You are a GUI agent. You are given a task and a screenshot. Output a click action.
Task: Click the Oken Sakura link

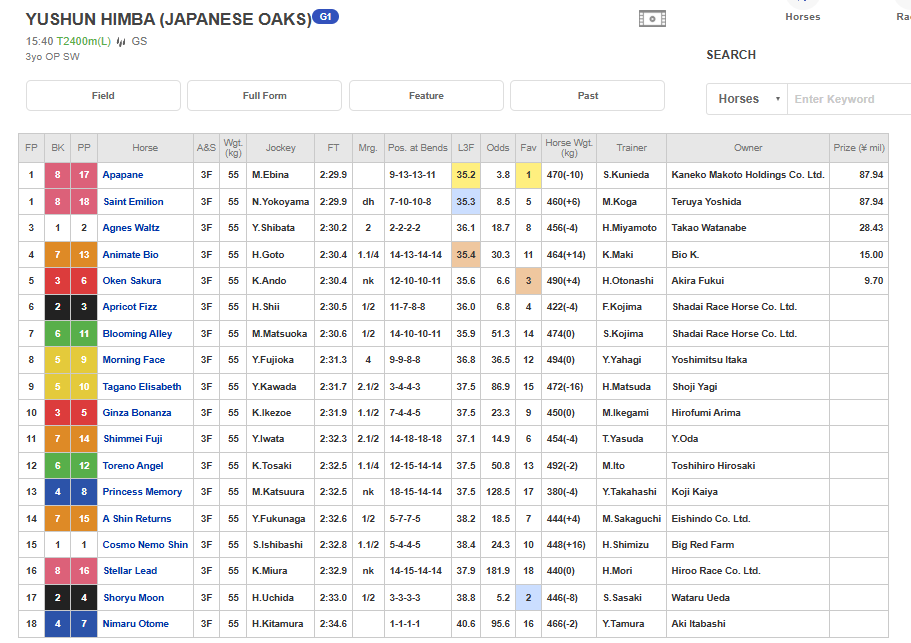pyautogui.click(x=132, y=281)
